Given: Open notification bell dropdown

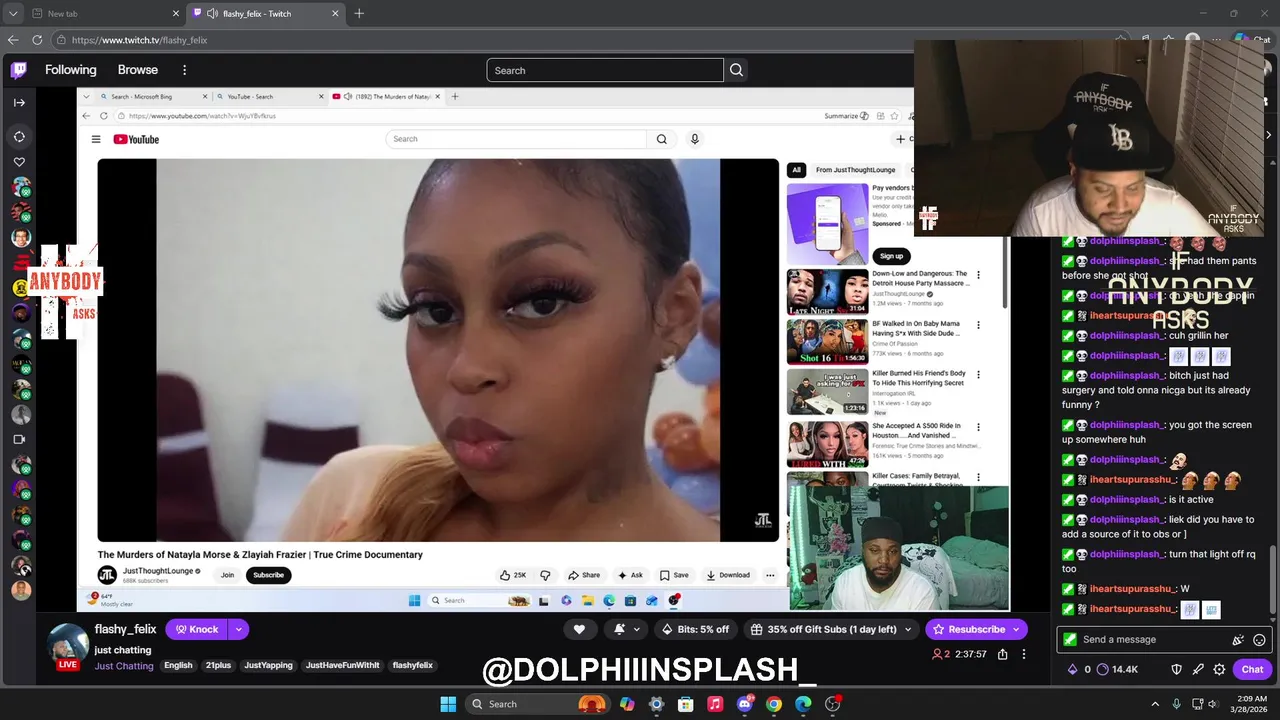Looking at the screenshot, I should click(626, 629).
